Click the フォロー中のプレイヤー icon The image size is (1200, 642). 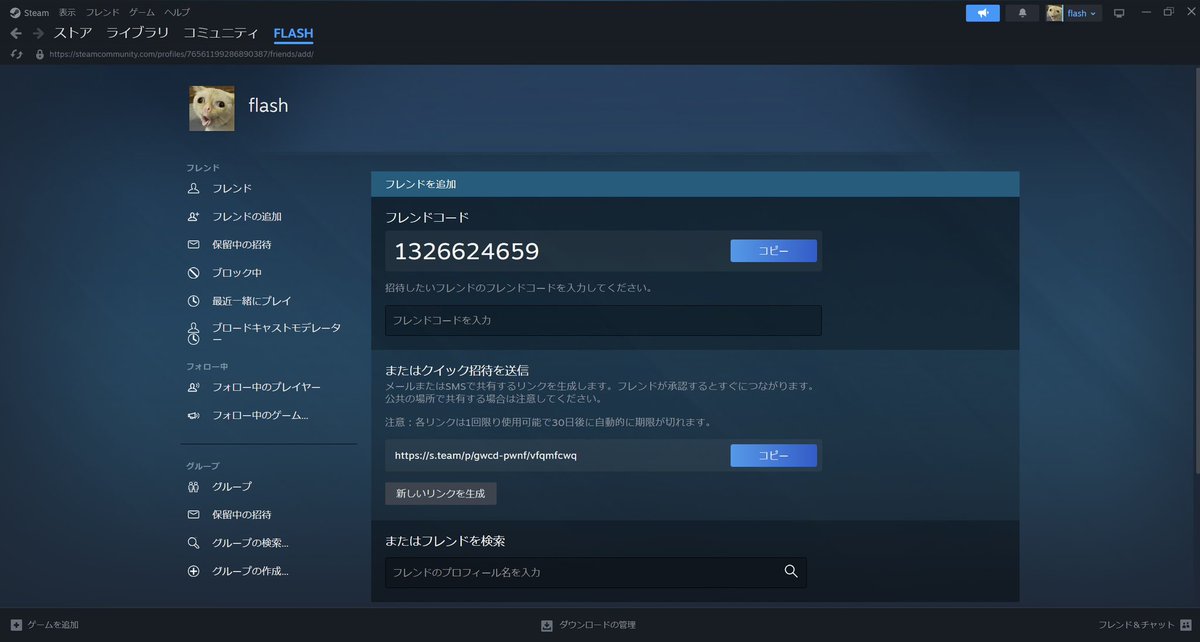click(193, 387)
